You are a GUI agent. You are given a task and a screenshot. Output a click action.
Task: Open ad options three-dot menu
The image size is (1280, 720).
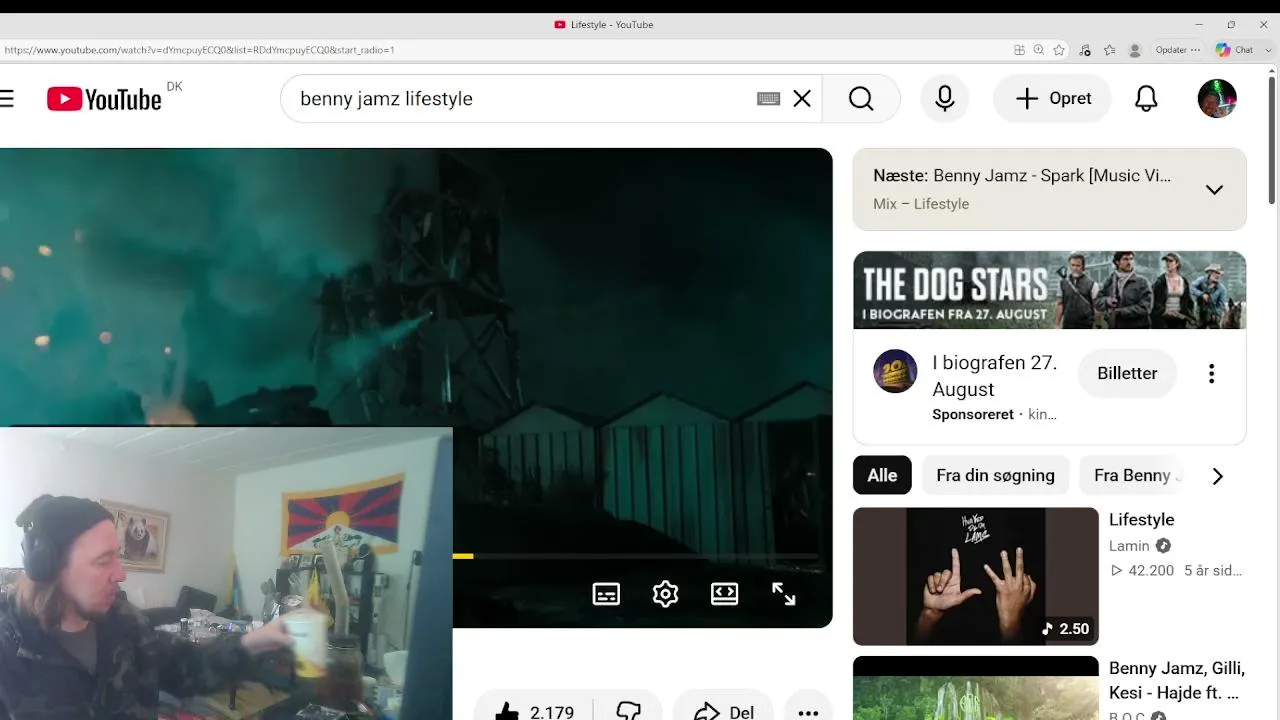click(x=1211, y=374)
